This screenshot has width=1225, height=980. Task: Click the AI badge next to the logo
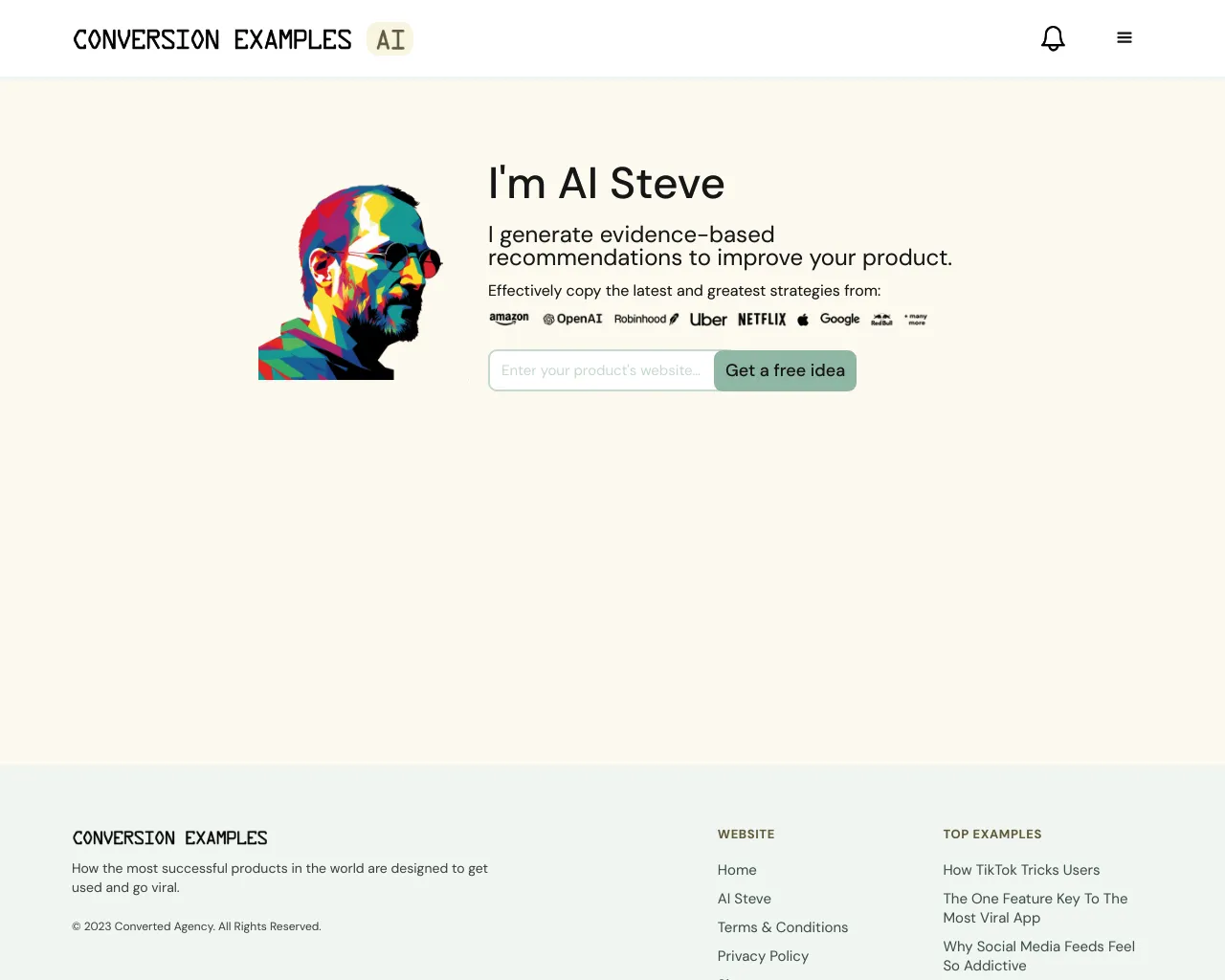point(389,39)
